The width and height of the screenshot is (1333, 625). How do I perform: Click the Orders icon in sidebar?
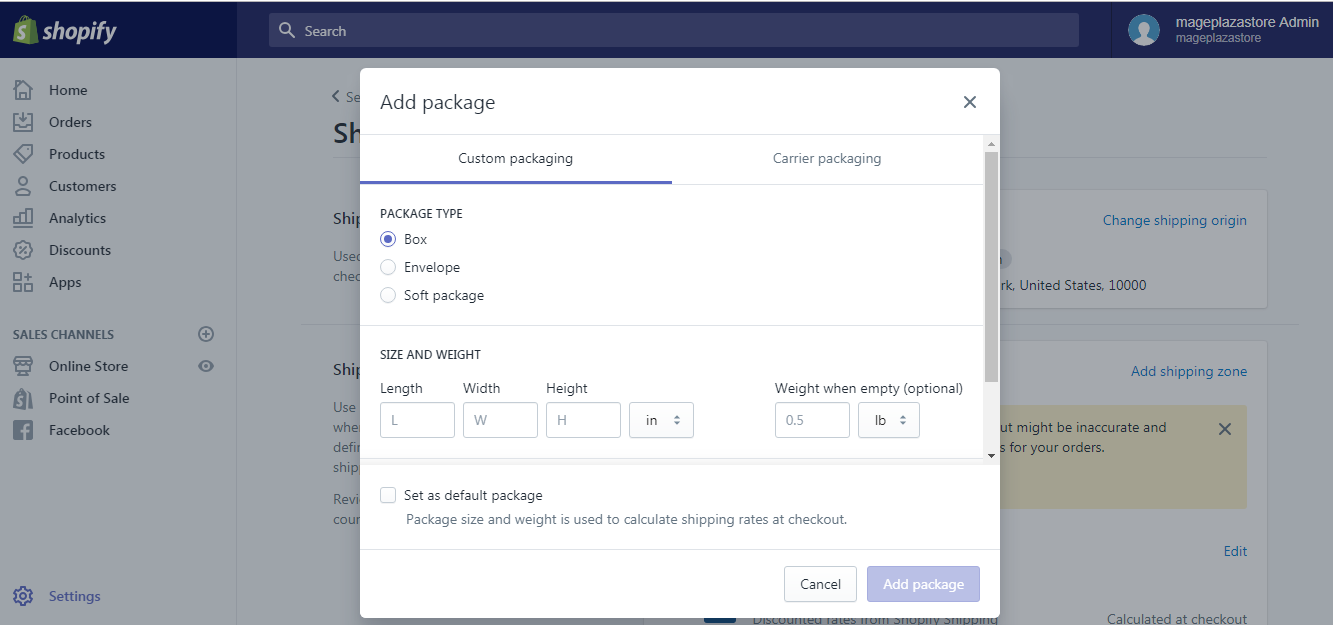[23, 122]
